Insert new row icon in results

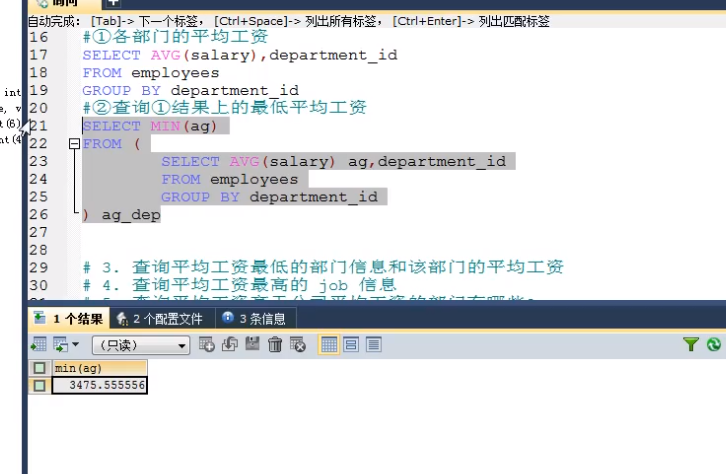click(x=207, y=344)
